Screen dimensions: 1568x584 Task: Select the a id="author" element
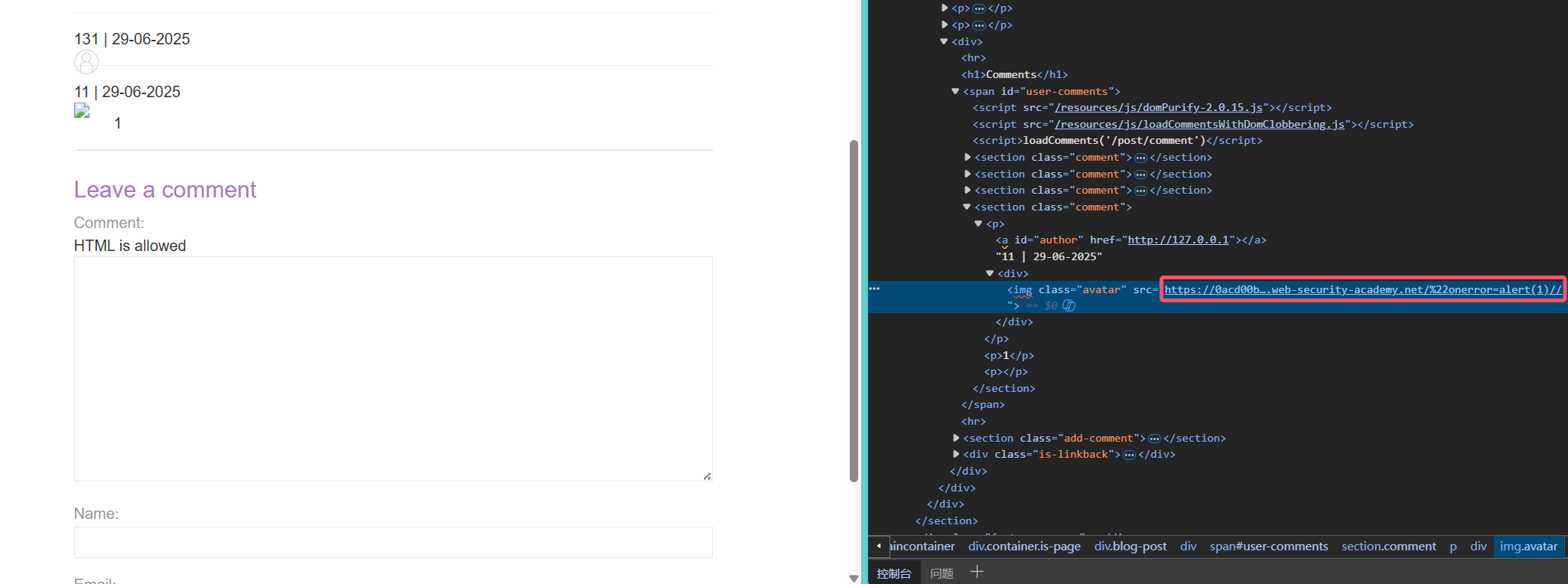click(1131, 240)
